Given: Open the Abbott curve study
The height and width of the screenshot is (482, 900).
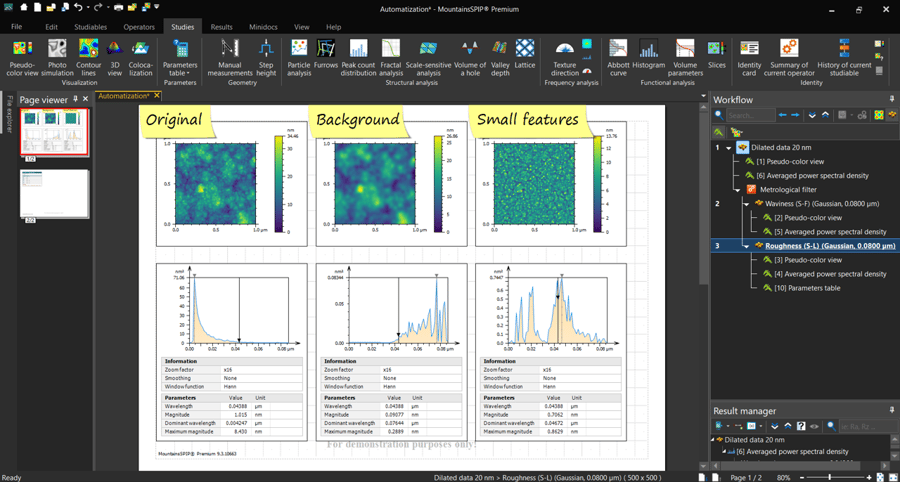Looking at the screenshot, I should tap(618, 57).
